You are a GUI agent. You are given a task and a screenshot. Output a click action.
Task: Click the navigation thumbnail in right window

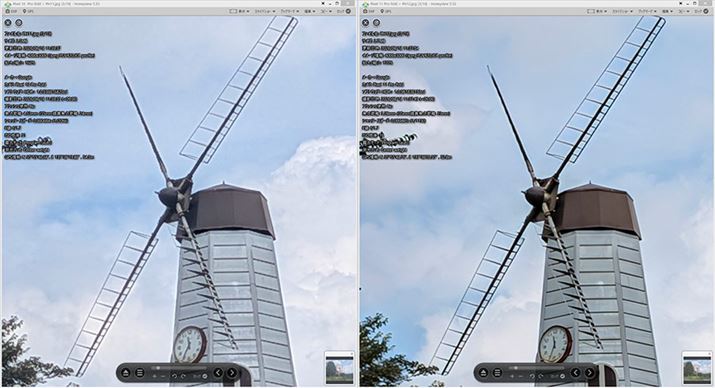click(697, 369)
